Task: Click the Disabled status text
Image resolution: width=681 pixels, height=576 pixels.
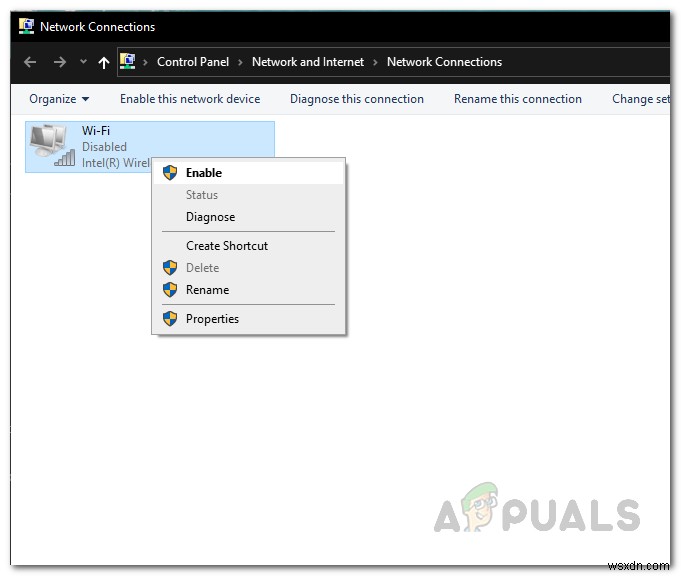Action: click(x=104, y=147)
